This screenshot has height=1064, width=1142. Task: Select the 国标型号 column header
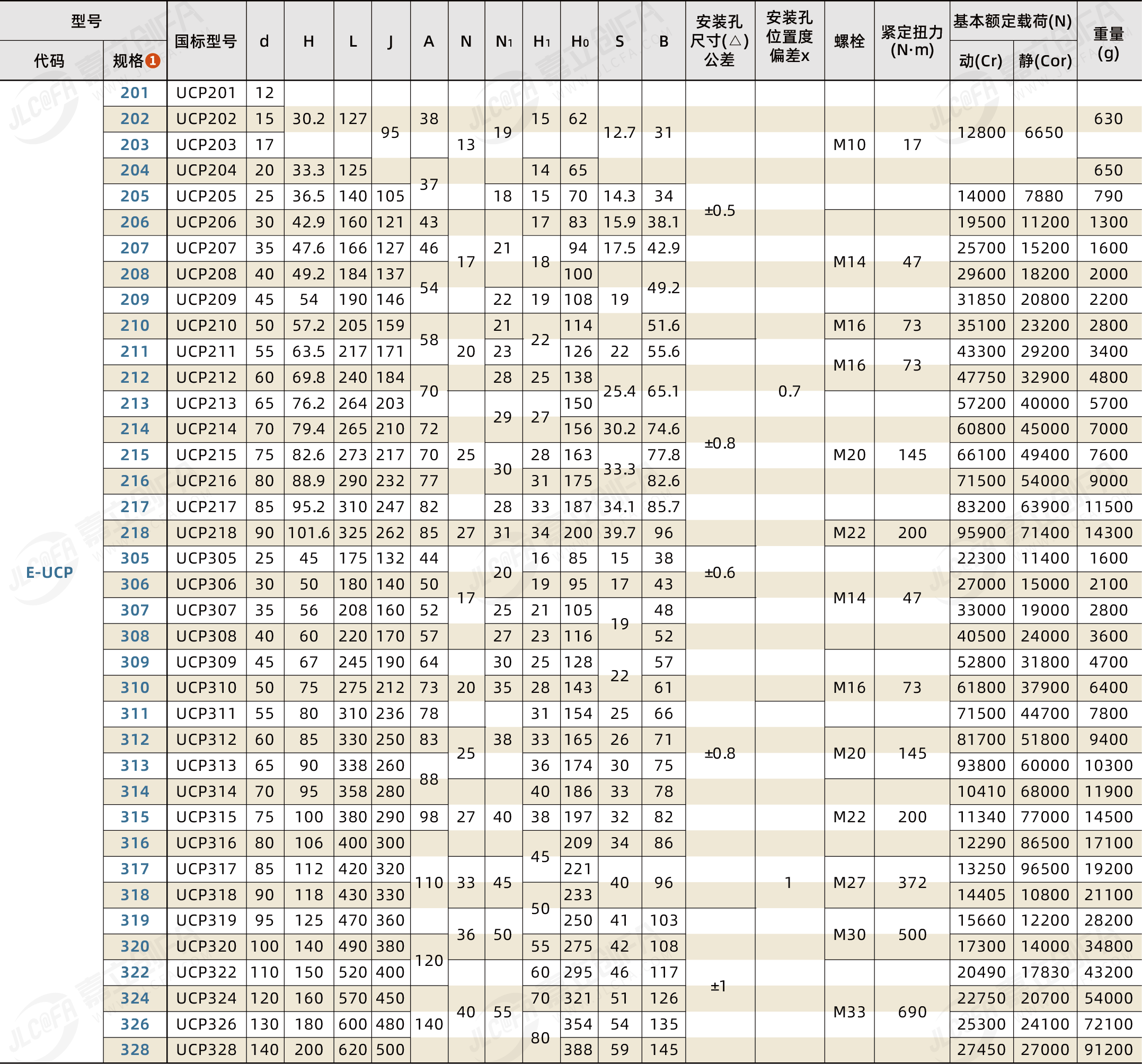click(206, 41)
